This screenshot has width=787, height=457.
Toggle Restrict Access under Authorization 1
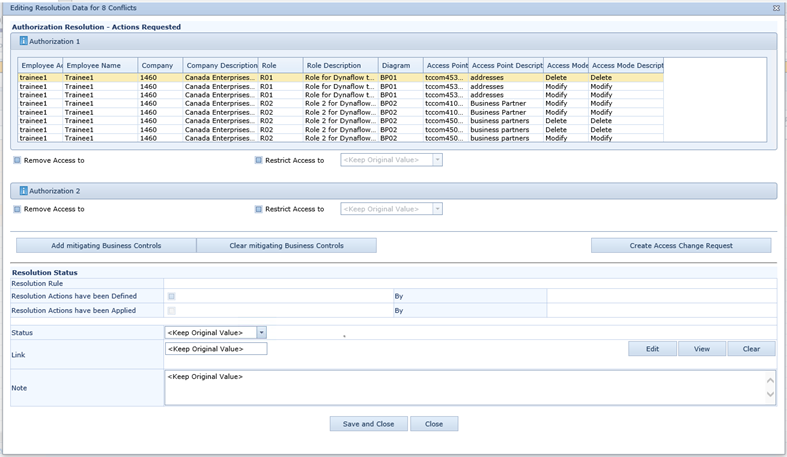tap(258, 160)
